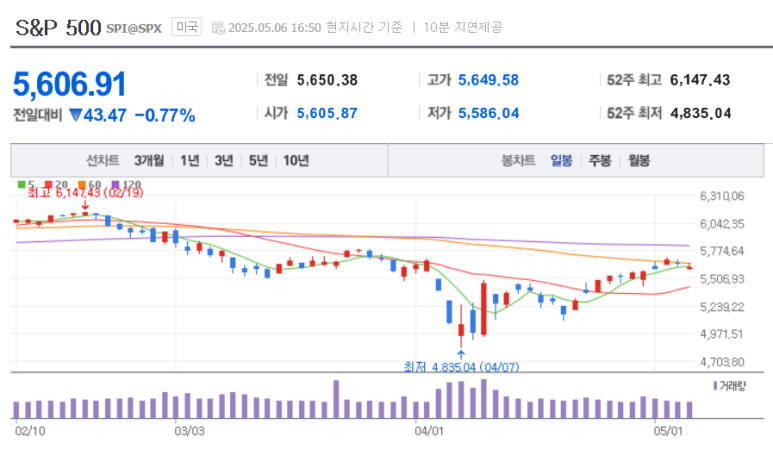Viewport: 773px width, 449px height.
Task: Click the percent change -0.77%
Action: click(165, 116)
